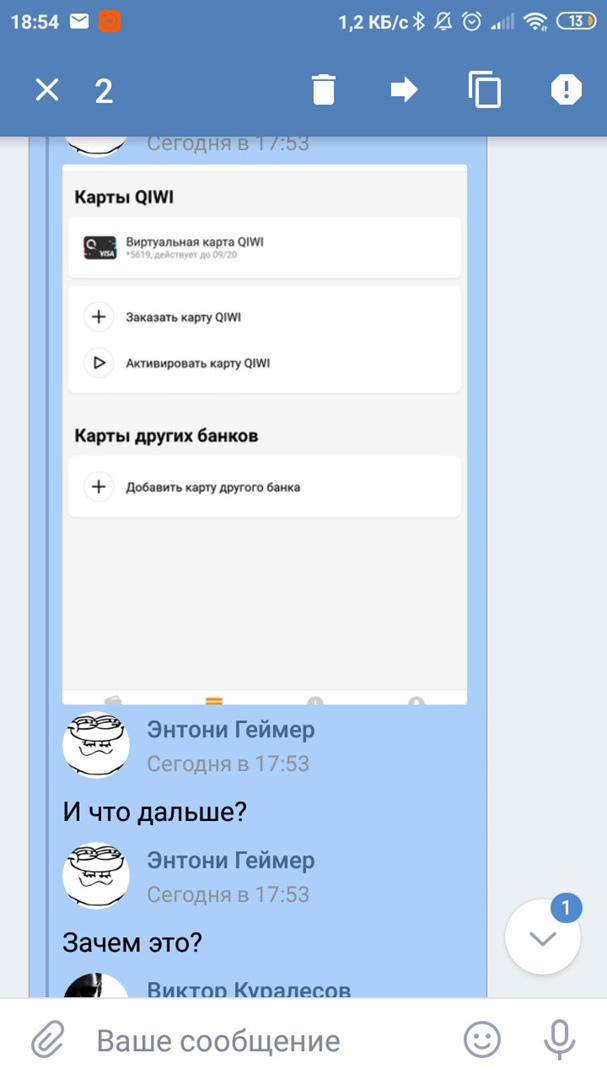
Task: Report selected messages as spam
Action: click(x=566, y=90)
